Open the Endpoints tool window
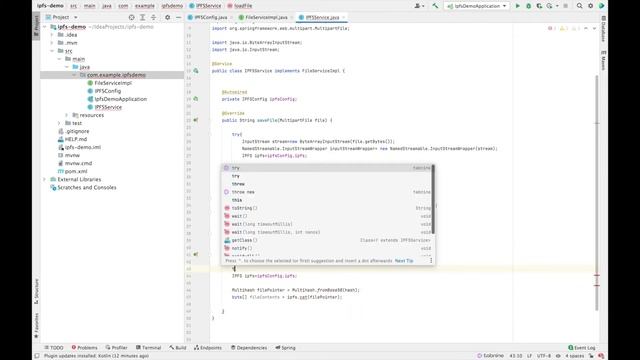640x360 pixels. (208, 348)
